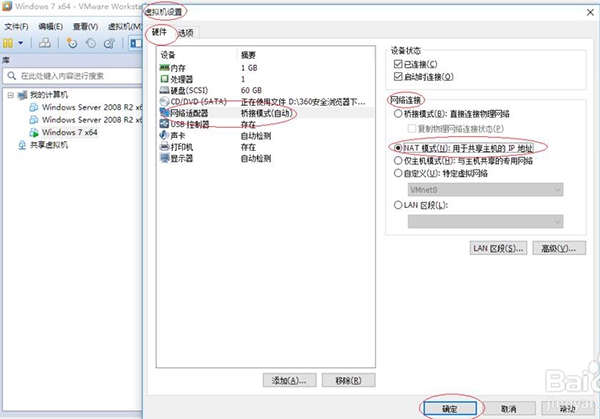Screen dimensions: 600x419
Task: Click the revert snapshot toolbar icon
Action: [x=91, y=43]
